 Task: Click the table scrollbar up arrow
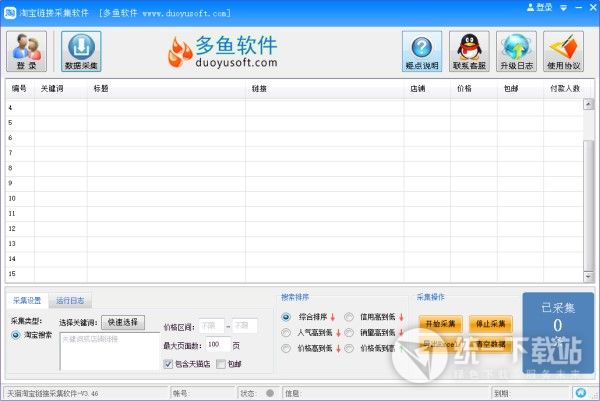(588, 104)
